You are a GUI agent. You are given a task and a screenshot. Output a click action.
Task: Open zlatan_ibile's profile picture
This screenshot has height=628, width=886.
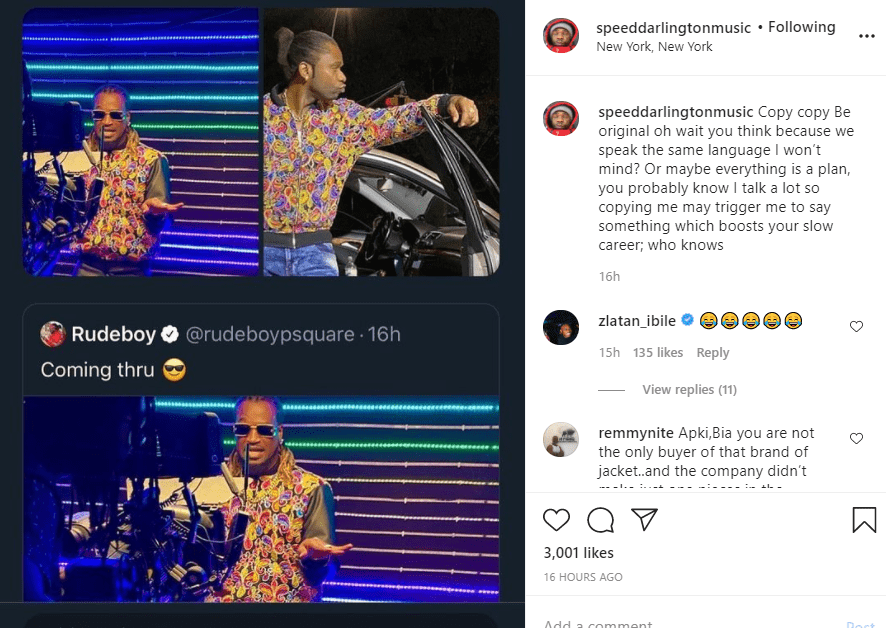pos(560,327)
